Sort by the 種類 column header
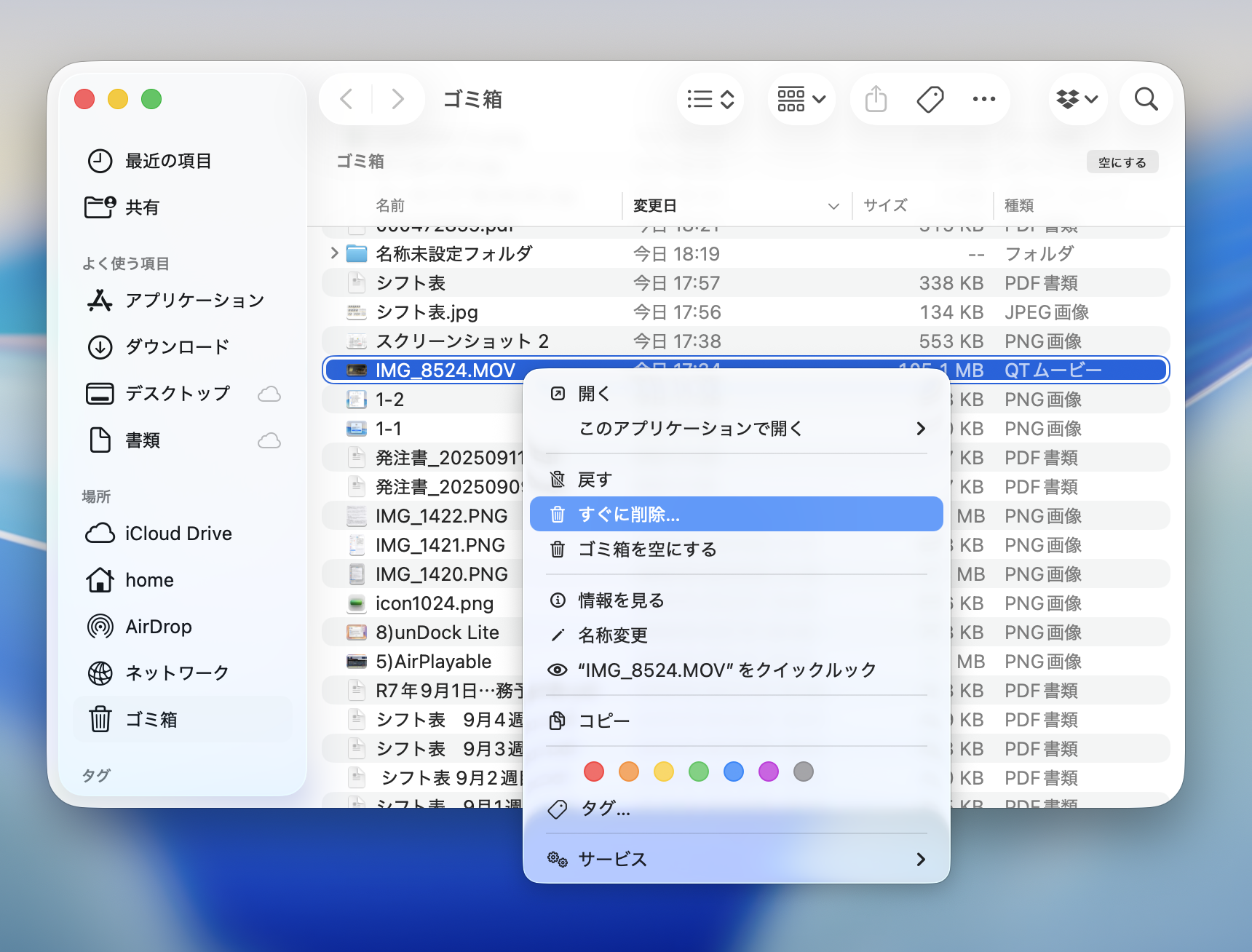Viewport: 1252px width, 952px height. pyautogui.click(x=1019, y=206)
